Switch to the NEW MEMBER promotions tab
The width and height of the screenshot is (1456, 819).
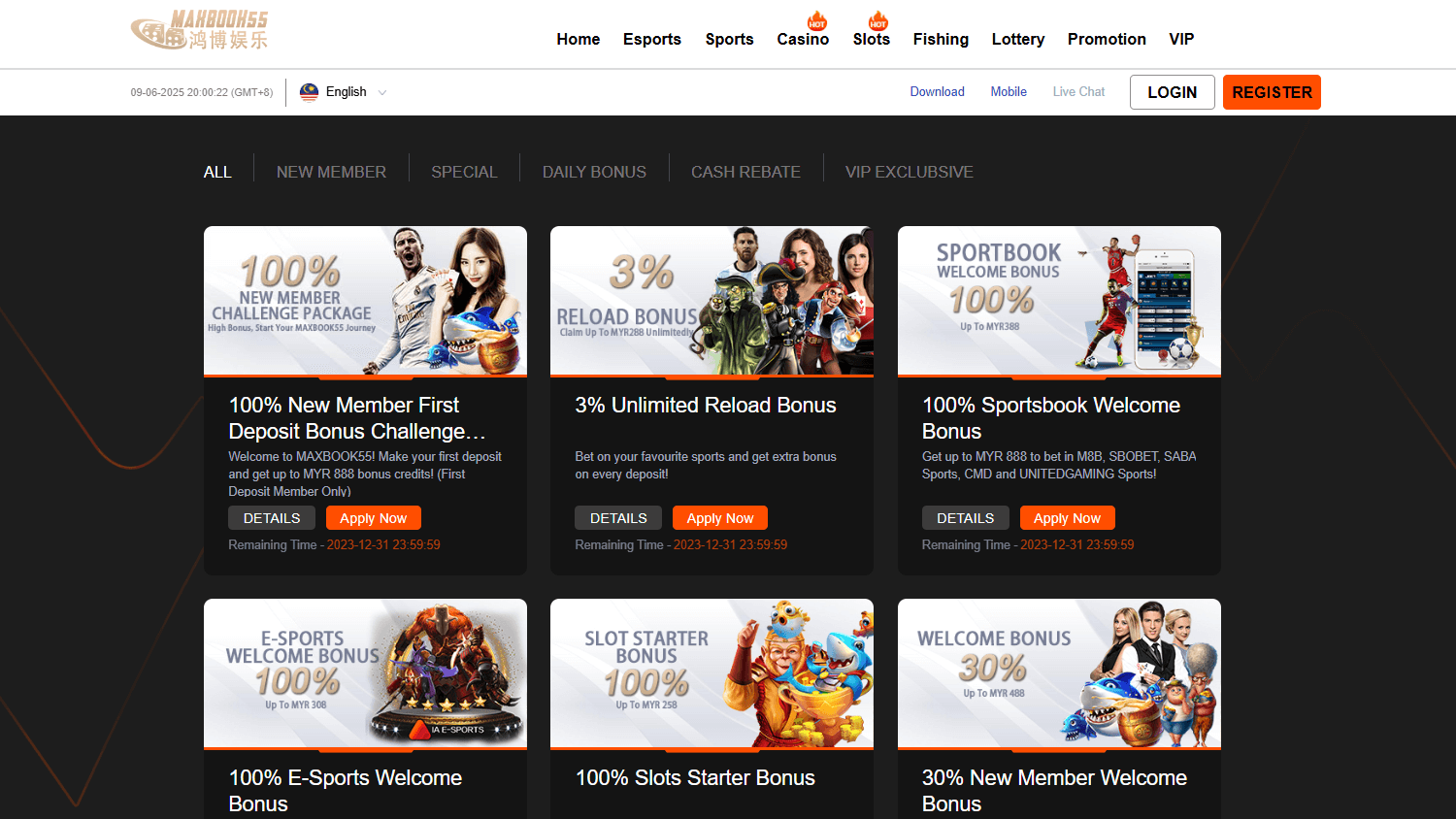(331, 171)
